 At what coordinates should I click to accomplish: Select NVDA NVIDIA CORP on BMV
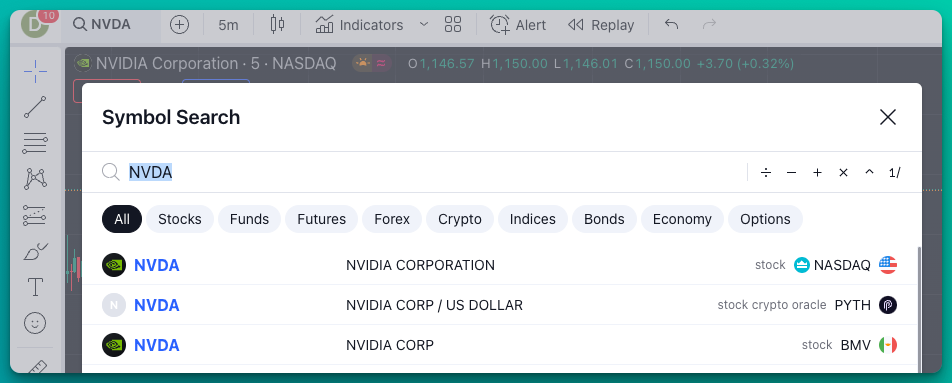click(499, 345)
